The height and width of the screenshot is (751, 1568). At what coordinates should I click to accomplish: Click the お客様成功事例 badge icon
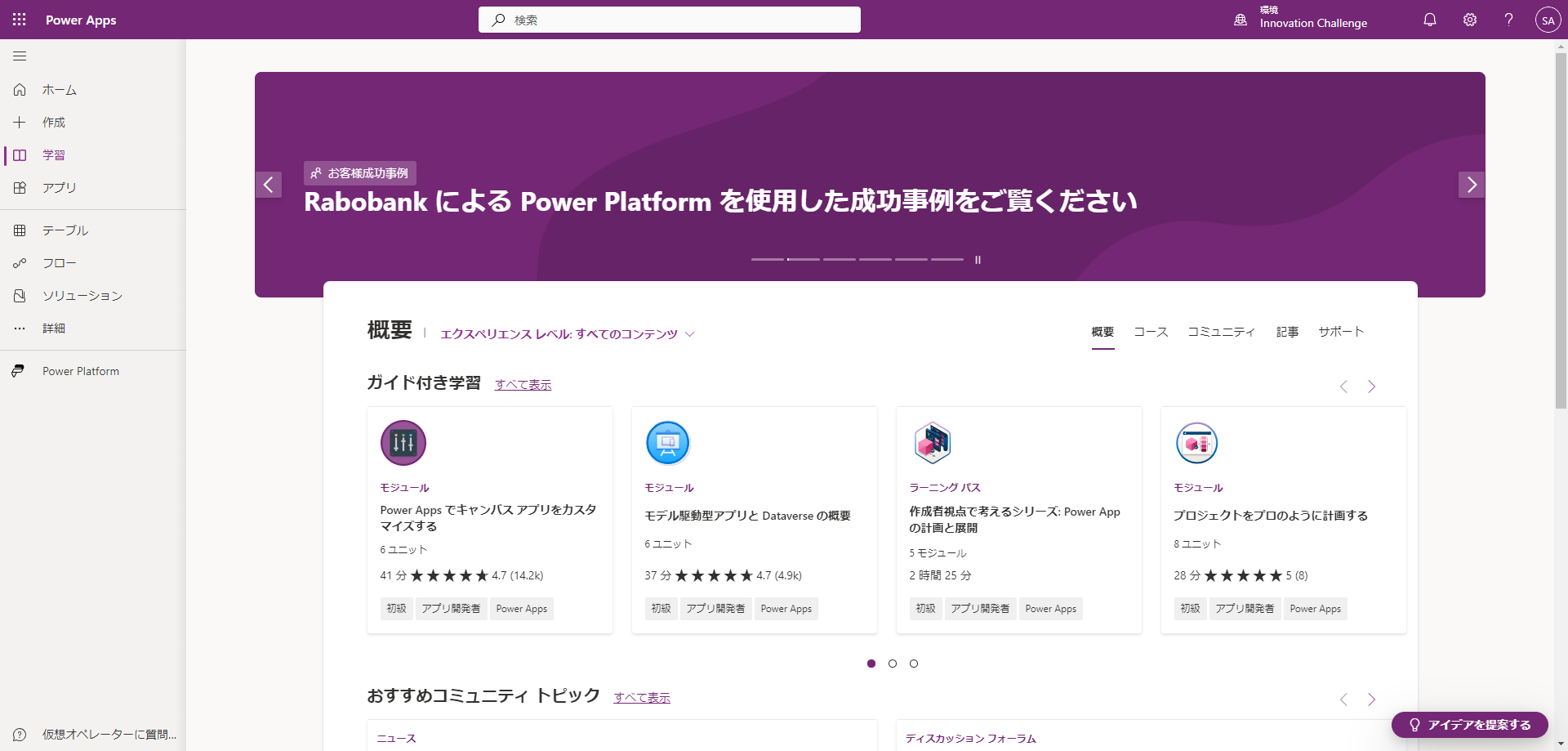click(316, 173)
